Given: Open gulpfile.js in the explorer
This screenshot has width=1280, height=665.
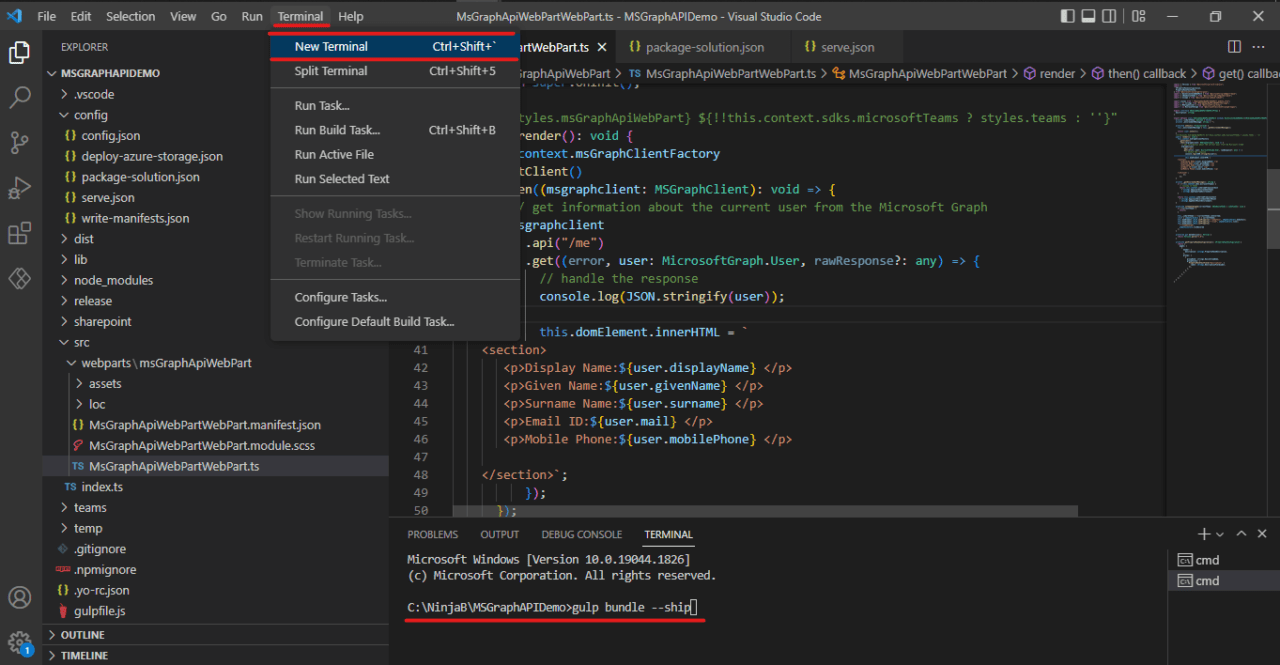Looking at the screenshot, I should [99, 611].
